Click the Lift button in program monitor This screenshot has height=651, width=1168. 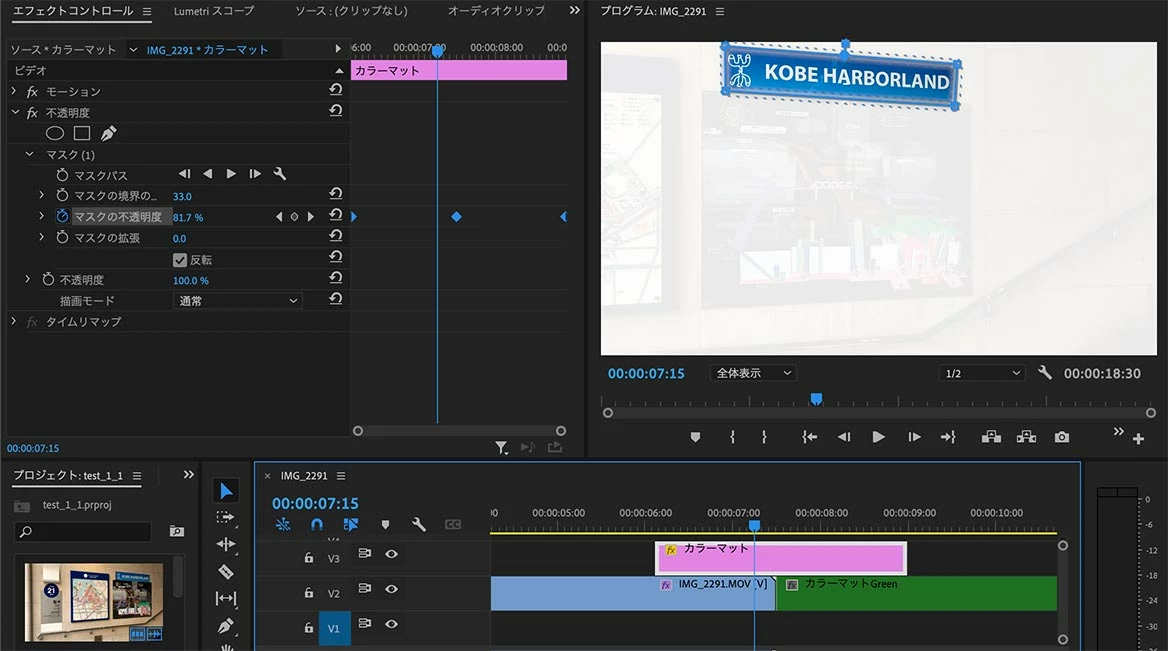point(991,437)
